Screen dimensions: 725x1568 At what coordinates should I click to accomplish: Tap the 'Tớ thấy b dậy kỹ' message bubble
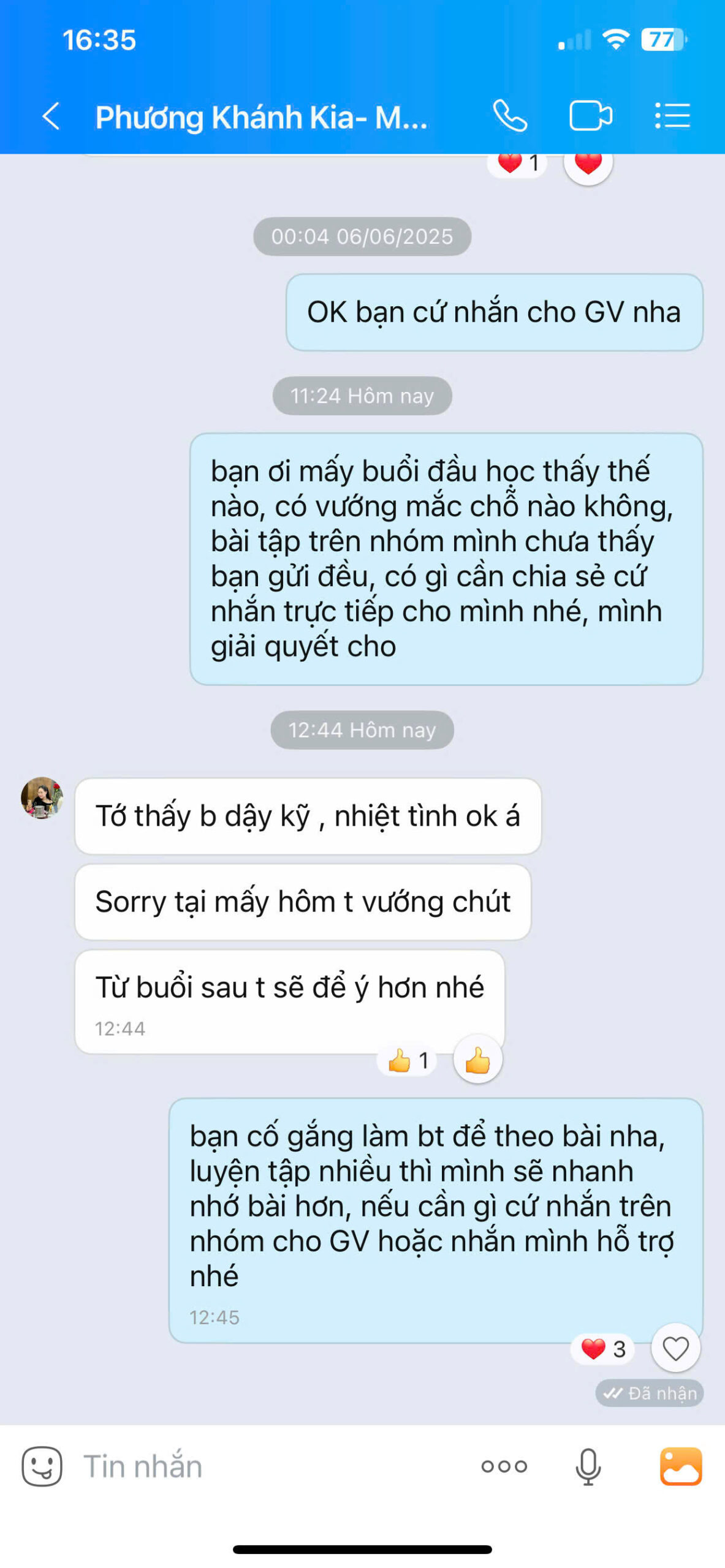click(308, 816)
